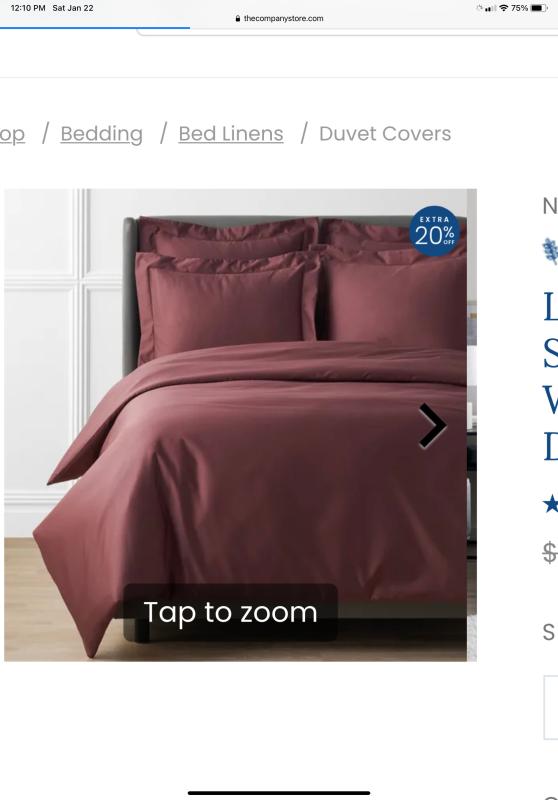Show next product image with right chevron
Viewport: 558px width, 800px height.
point(433,426)
